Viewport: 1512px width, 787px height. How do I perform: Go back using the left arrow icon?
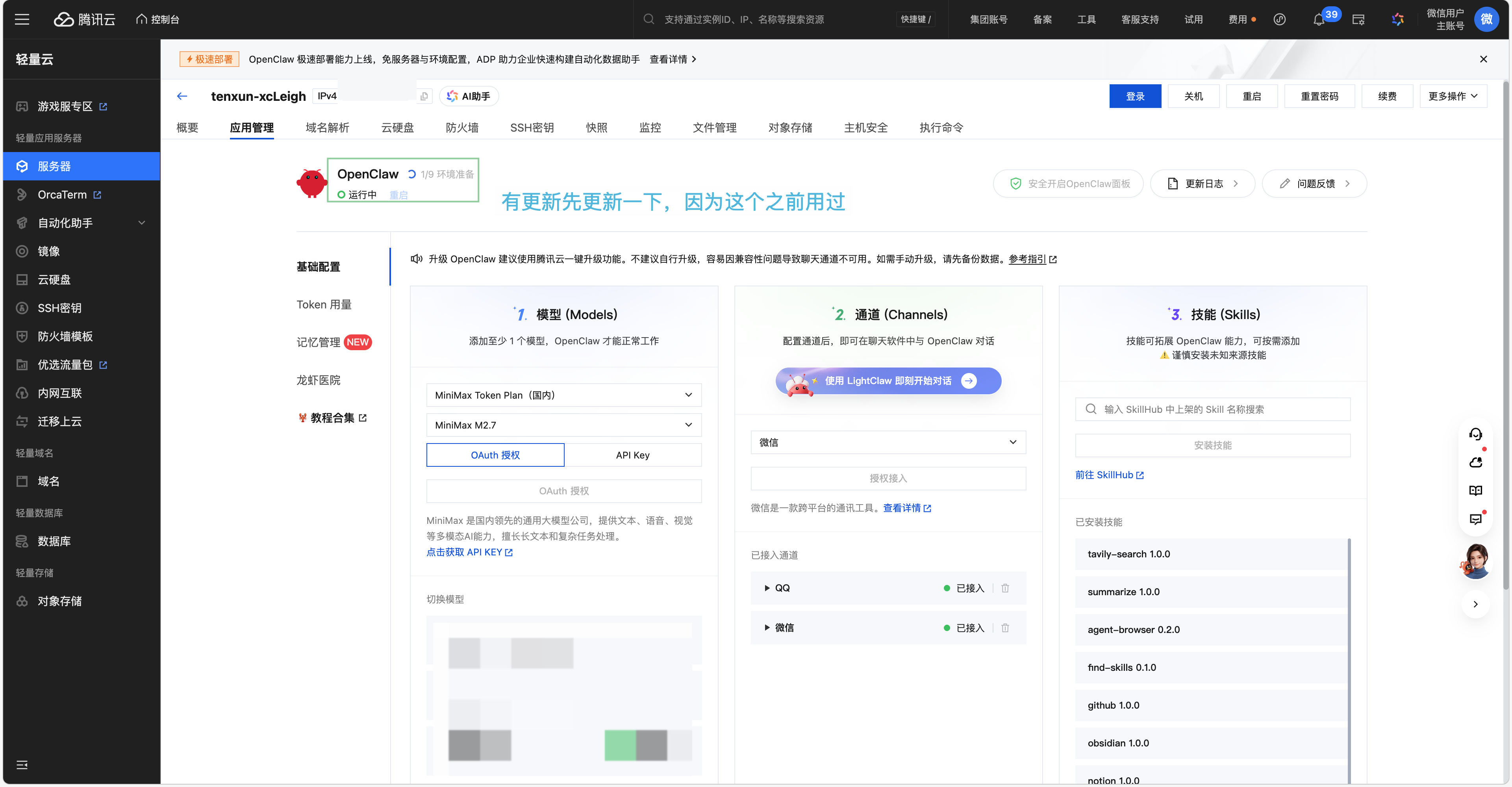182,97
